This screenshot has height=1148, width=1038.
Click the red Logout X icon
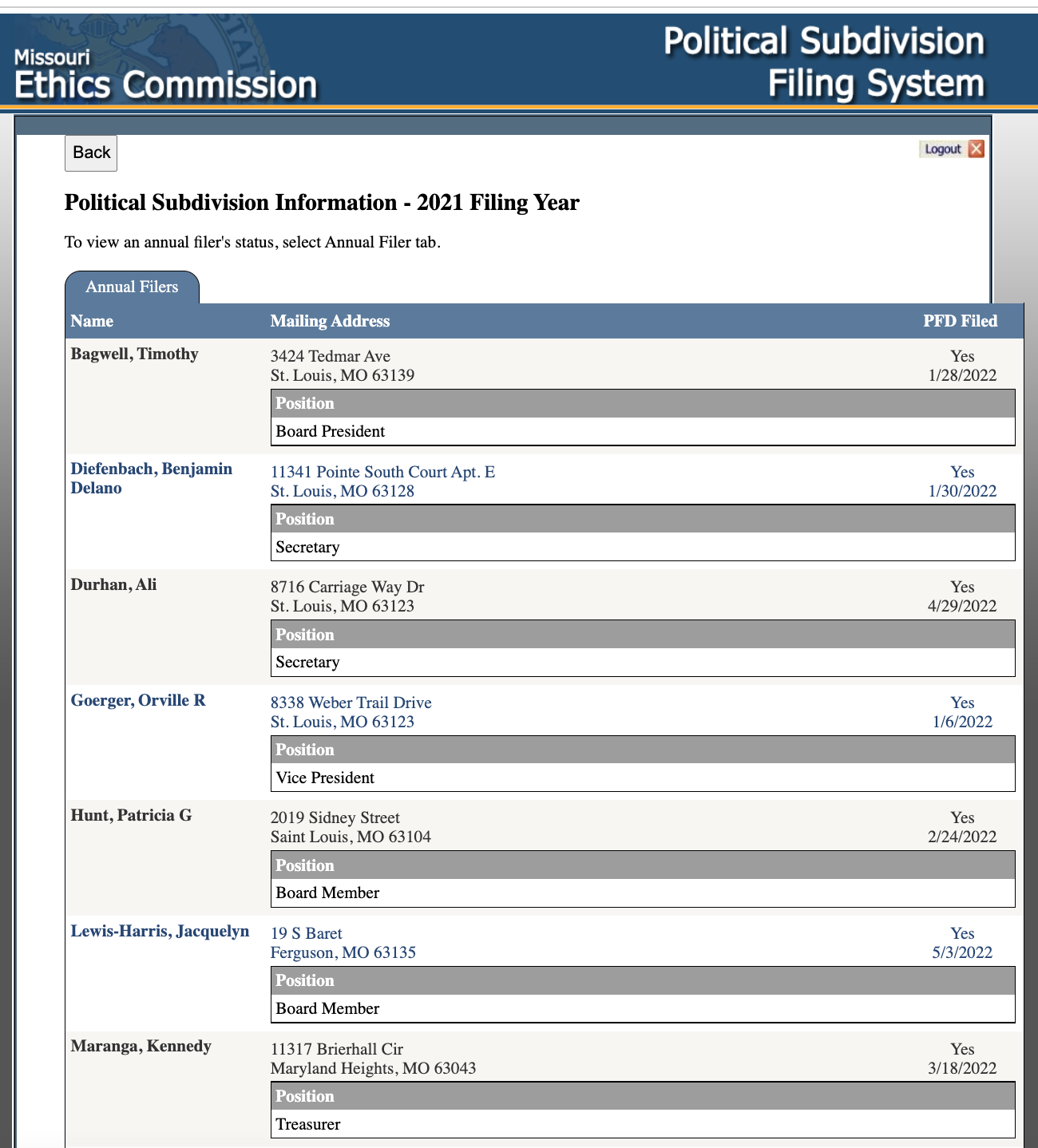point(976,149)
